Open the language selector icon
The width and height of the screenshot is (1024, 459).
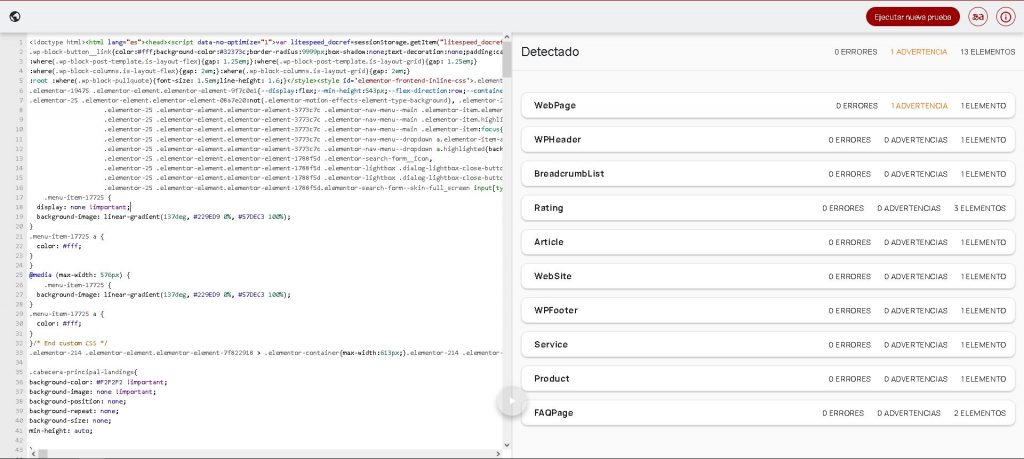tap(977, 17)
